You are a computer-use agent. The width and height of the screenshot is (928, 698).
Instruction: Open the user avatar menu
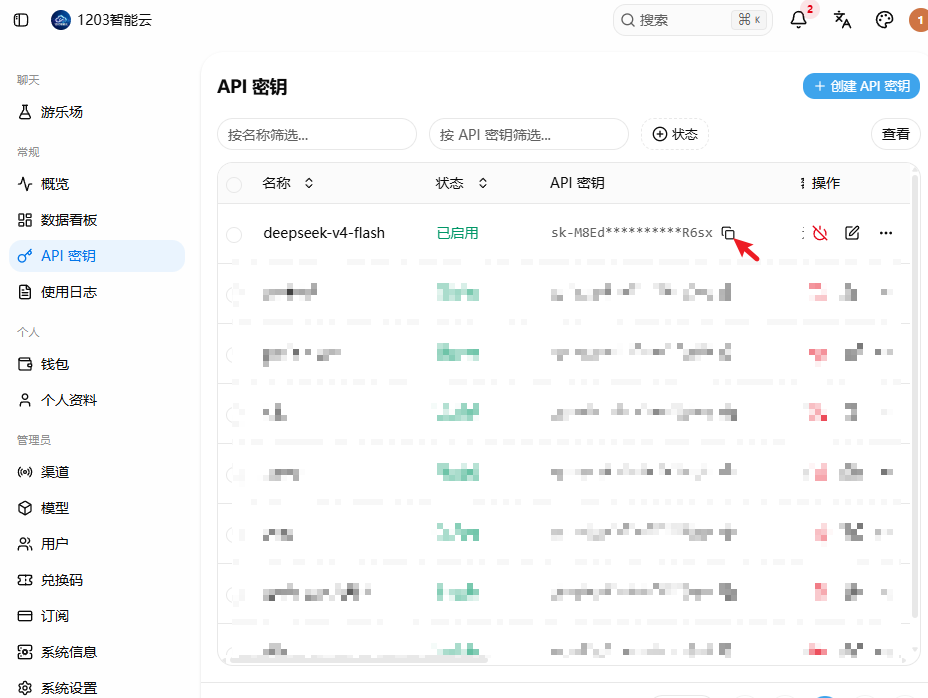coord(919,20)
